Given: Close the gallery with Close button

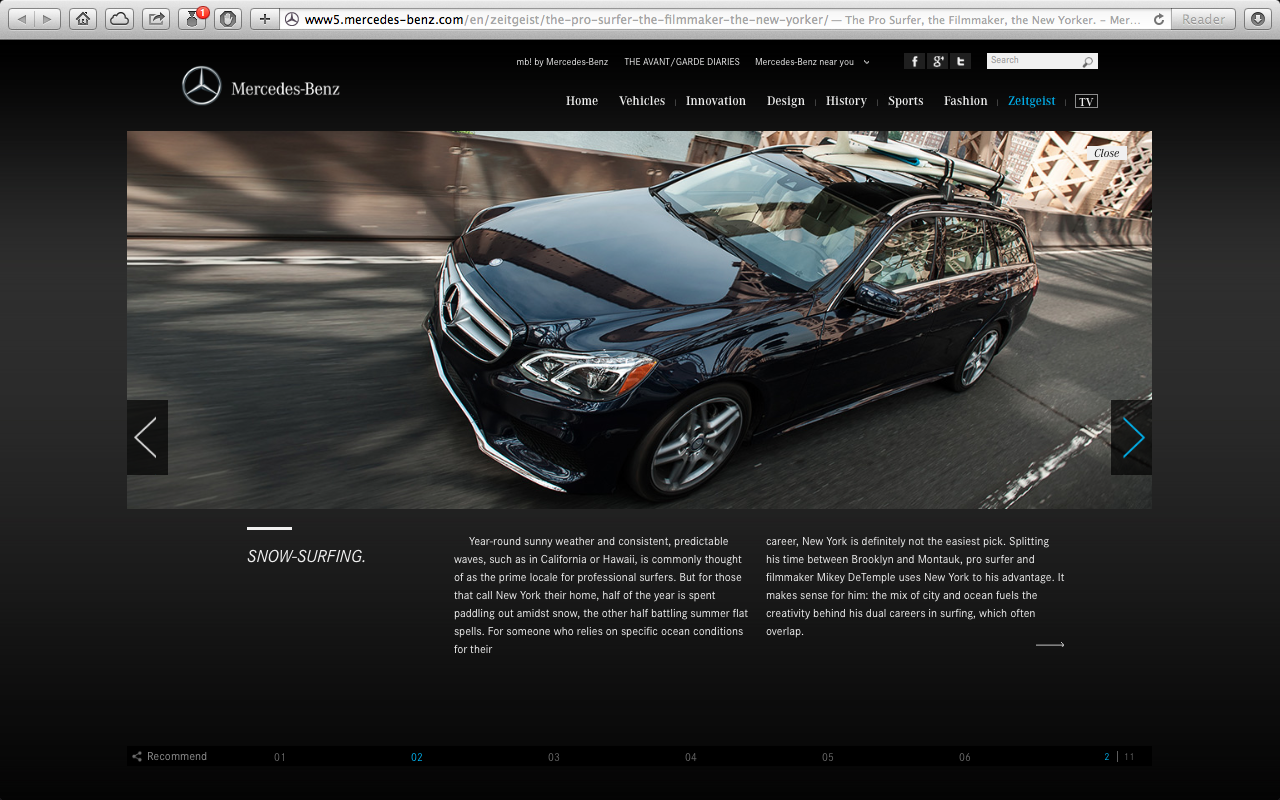Looking at the screenshot, I should pyautogui.click(x=1107, y=153).
